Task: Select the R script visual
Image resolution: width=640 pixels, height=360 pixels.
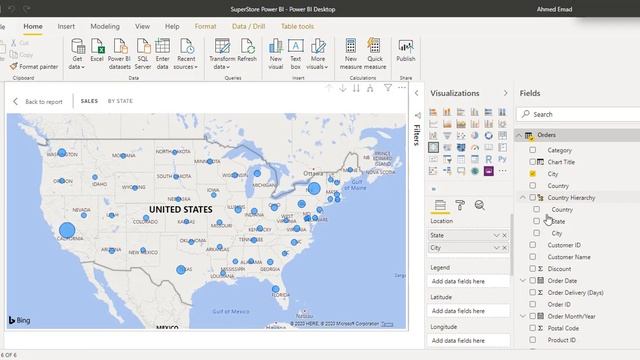Action: click(x=489, y=159)
